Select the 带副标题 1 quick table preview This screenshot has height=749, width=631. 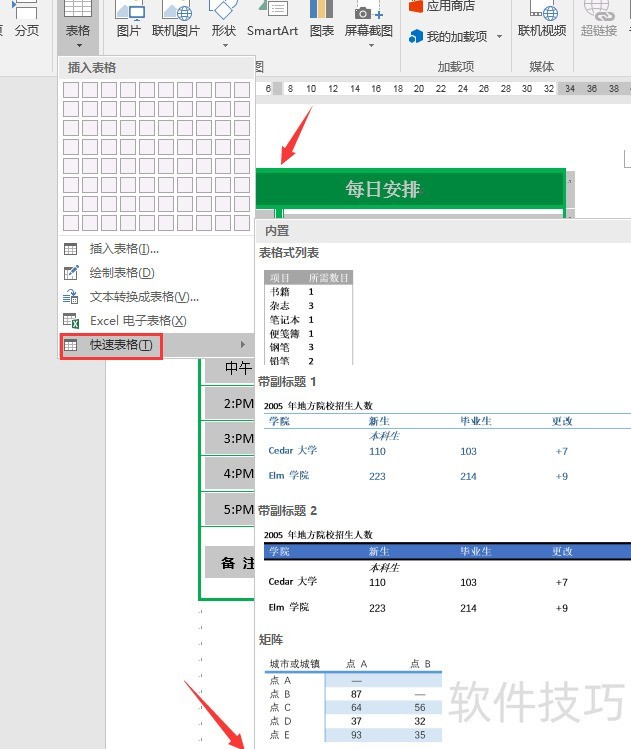[x=447, y=441]
